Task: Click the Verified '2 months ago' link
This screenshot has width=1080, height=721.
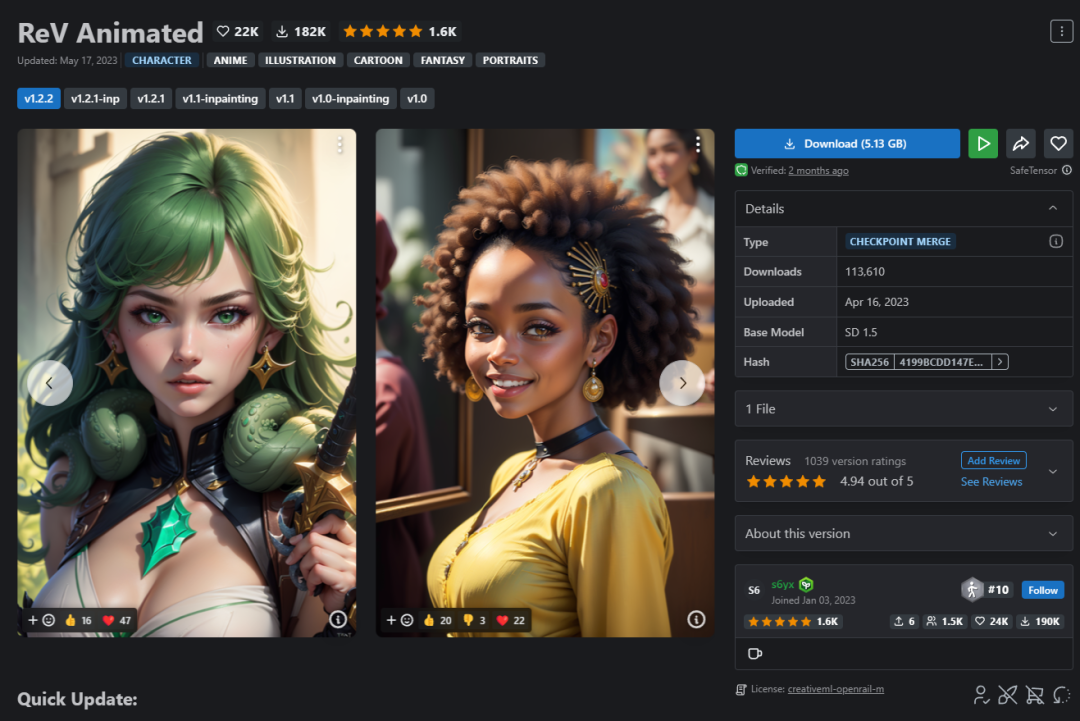Action: point(818,171)
